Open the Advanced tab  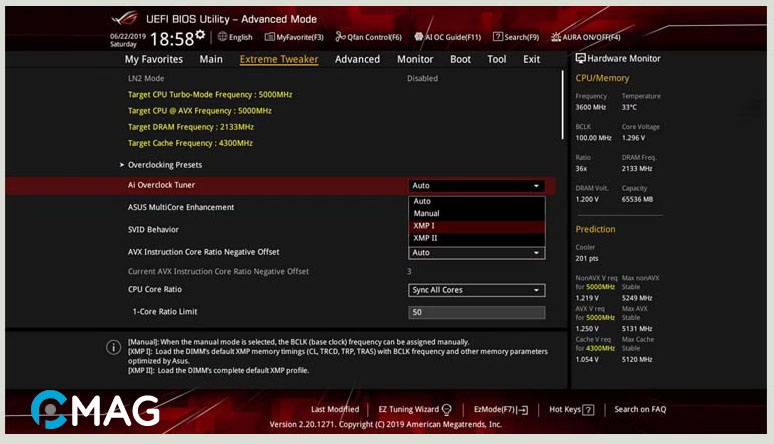[x=357, y=59]
